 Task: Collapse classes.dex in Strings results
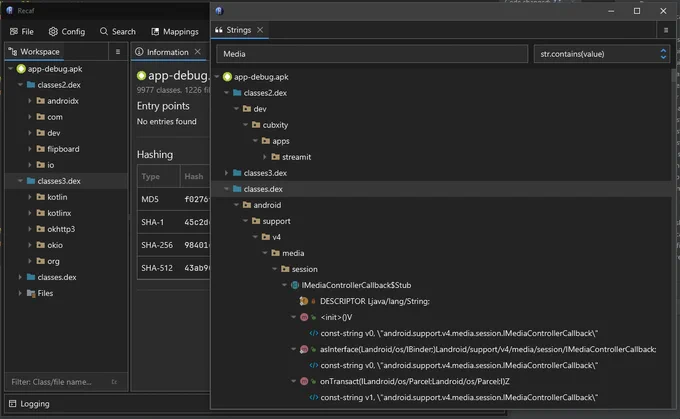pos(226,189)
